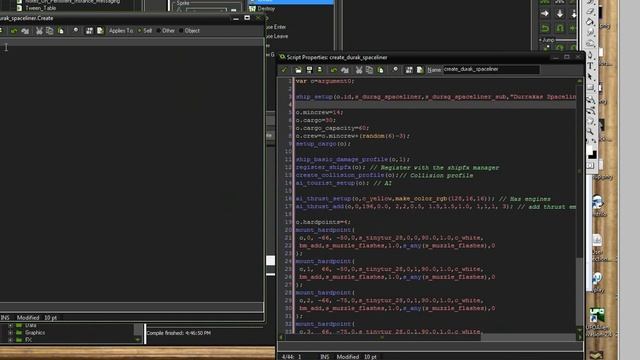
Task: Click copy icon in spaceliner.Create window toolbar
Action: tap(50, 31)
